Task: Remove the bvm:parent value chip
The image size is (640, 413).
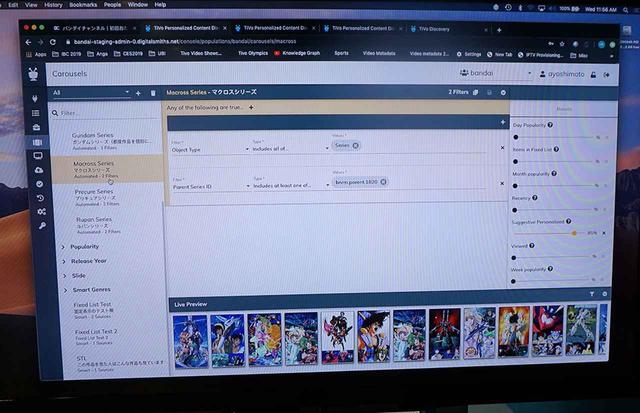Action: pyautogui.click(x=383, y=182)
